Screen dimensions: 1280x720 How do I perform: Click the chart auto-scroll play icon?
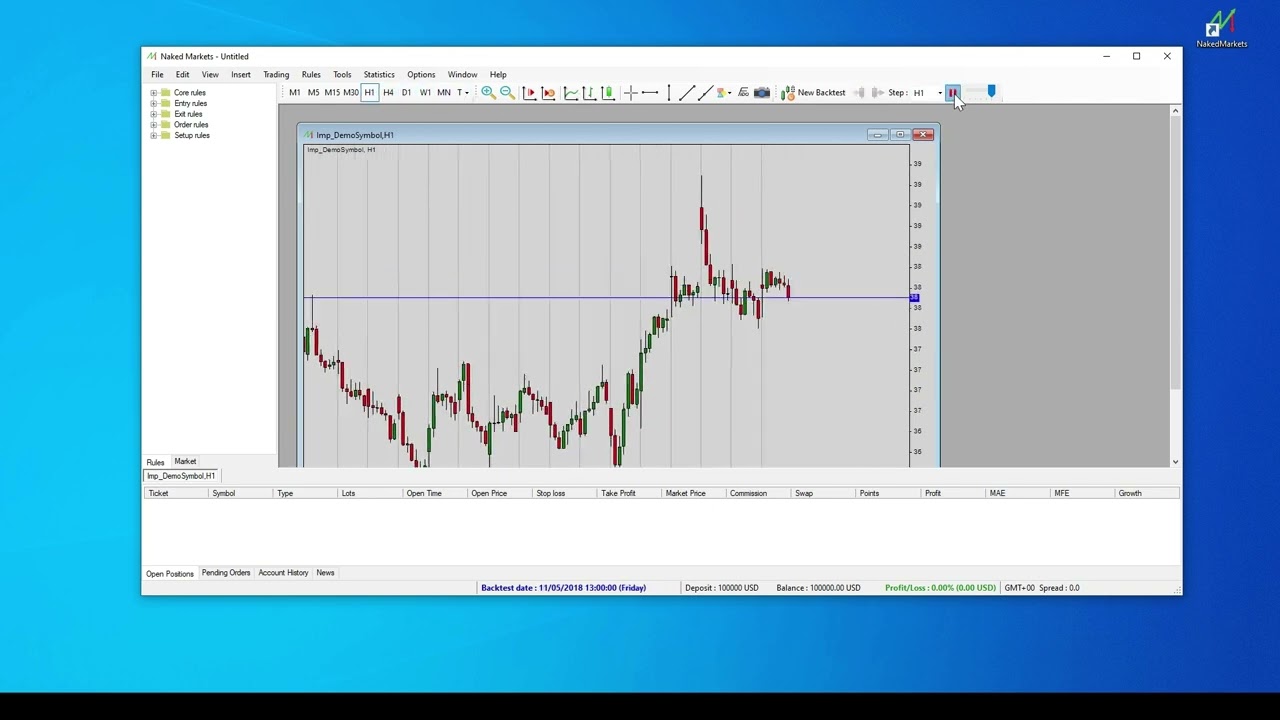coord(529,92)
